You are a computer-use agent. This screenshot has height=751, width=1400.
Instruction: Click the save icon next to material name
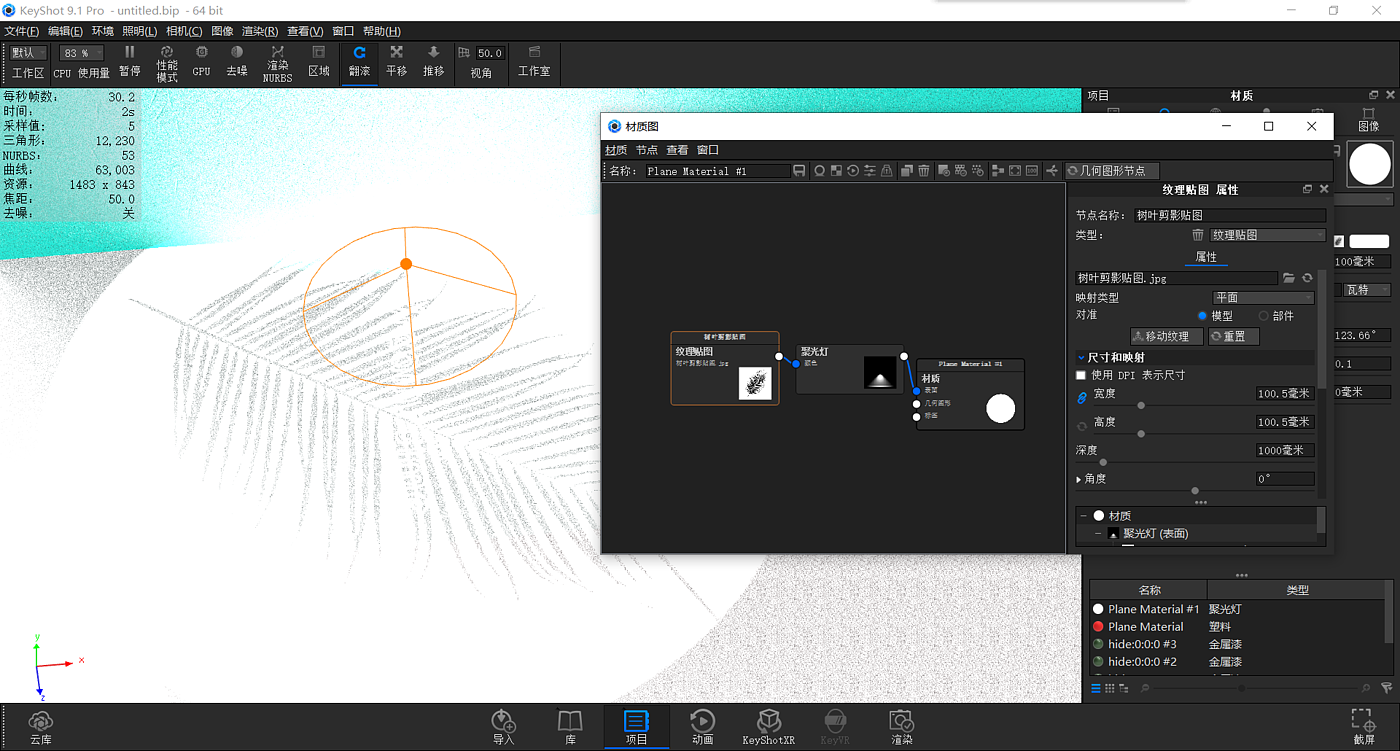pos(799,171)
